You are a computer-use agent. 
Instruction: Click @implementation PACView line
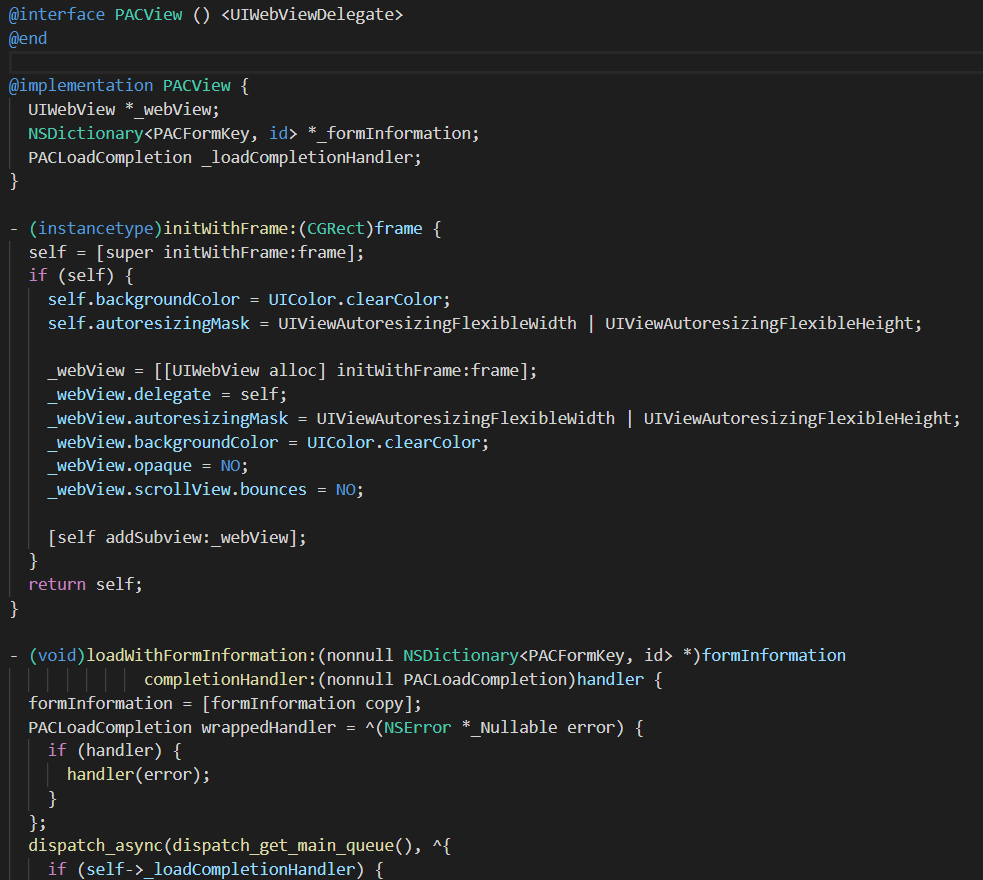click(129, 85)
